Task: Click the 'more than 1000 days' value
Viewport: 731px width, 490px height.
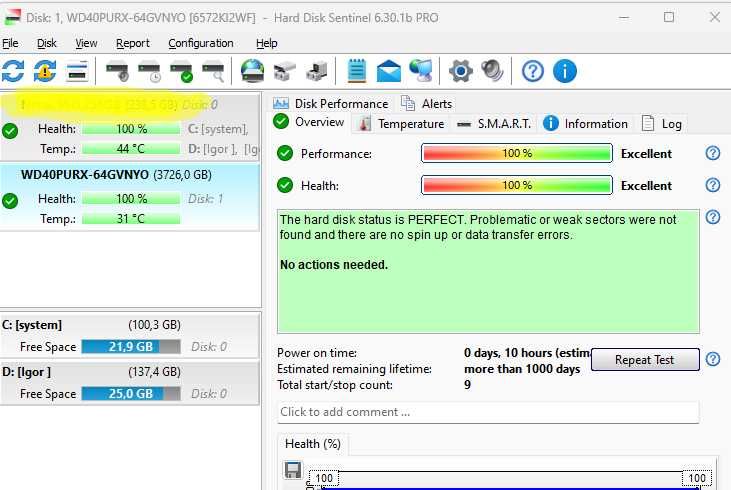Action: point(522,369)
